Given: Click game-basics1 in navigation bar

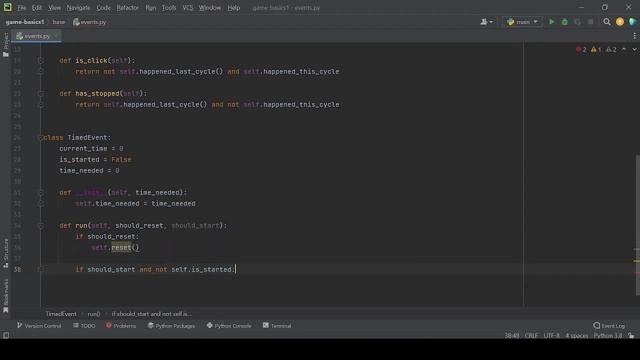Looking at the screenshot, I should (x=25, y=22).
